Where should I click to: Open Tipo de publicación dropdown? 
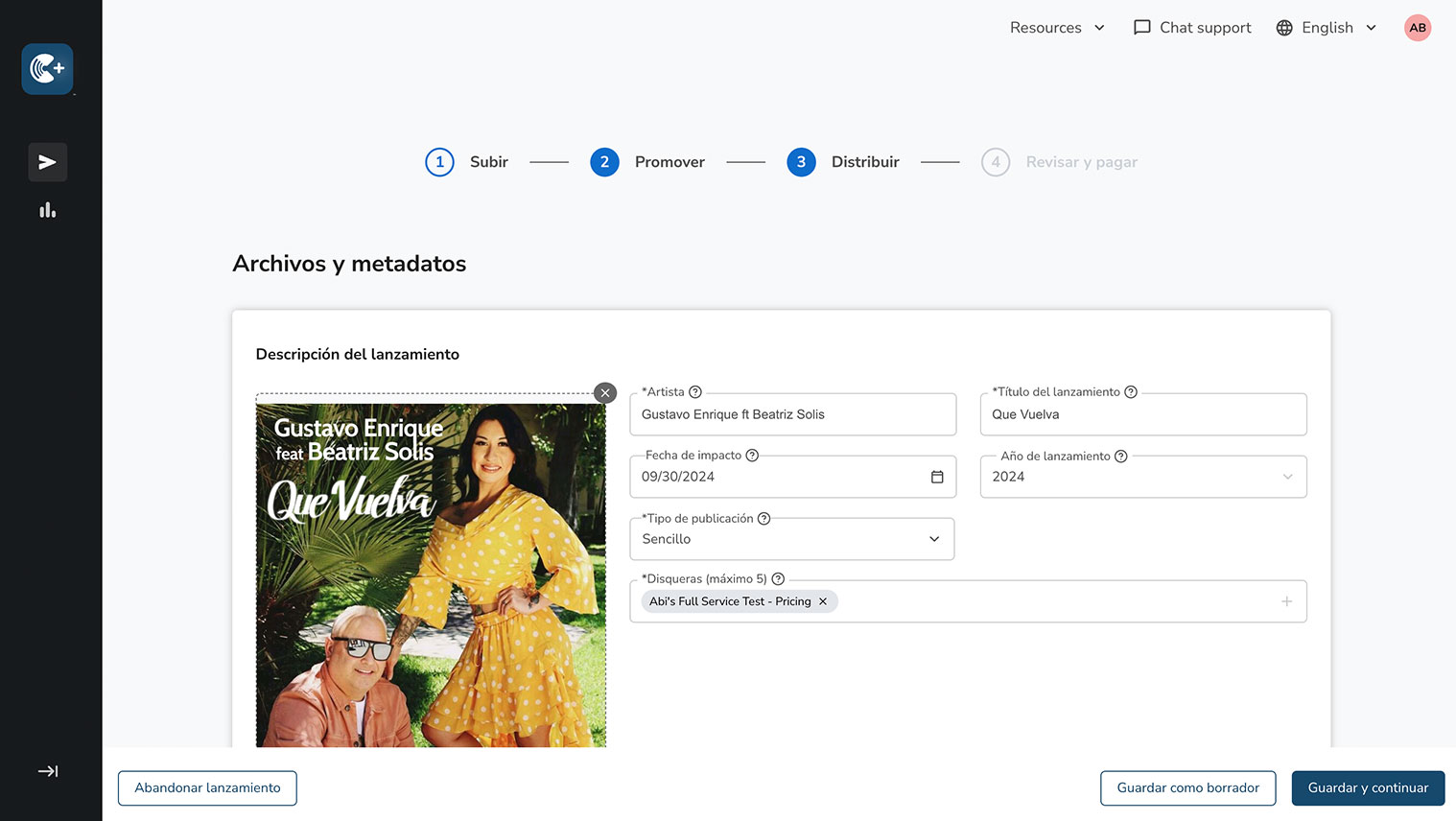click(x=791, y=539)
